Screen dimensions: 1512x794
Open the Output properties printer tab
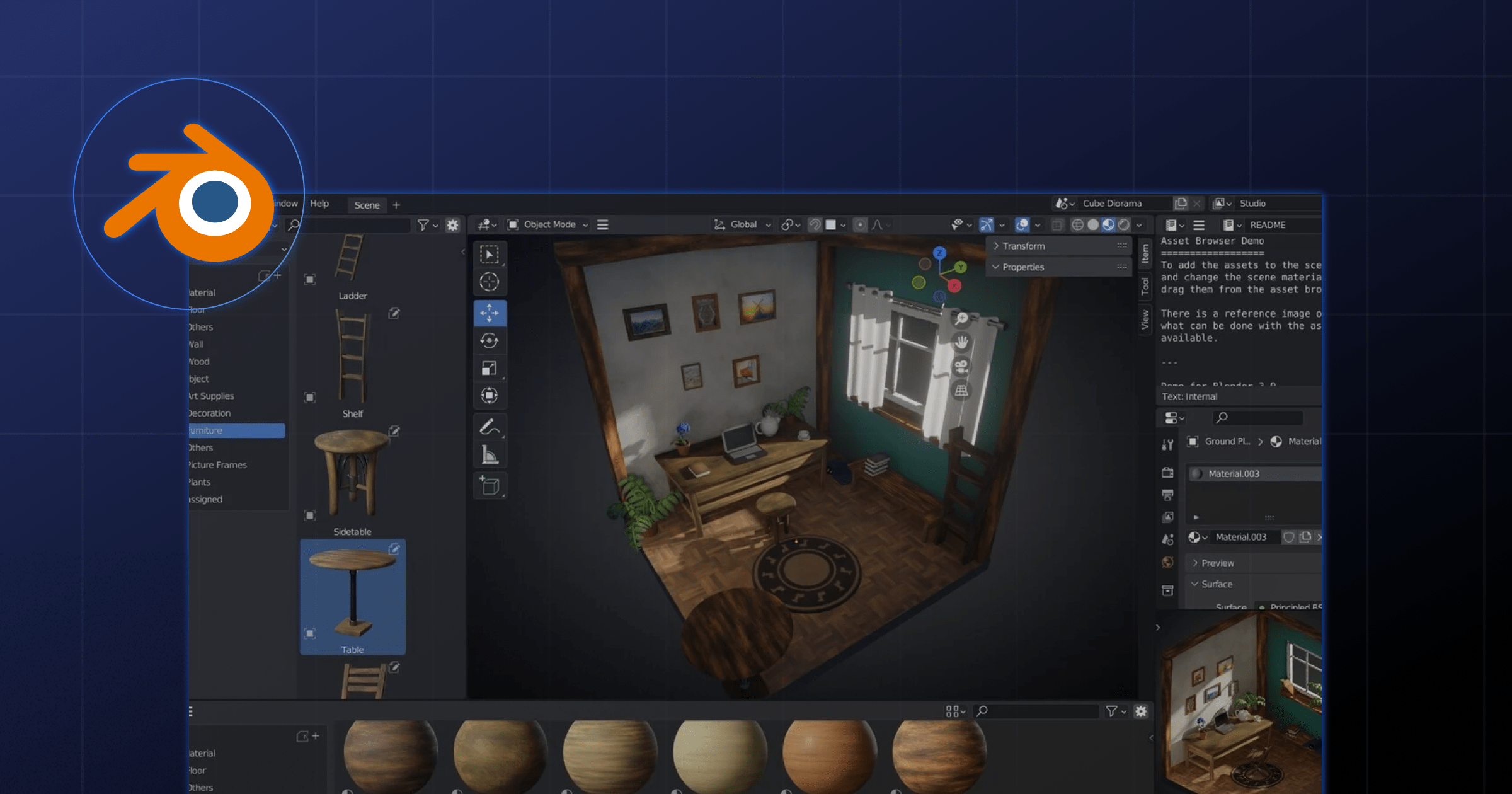pos(1167,495)
